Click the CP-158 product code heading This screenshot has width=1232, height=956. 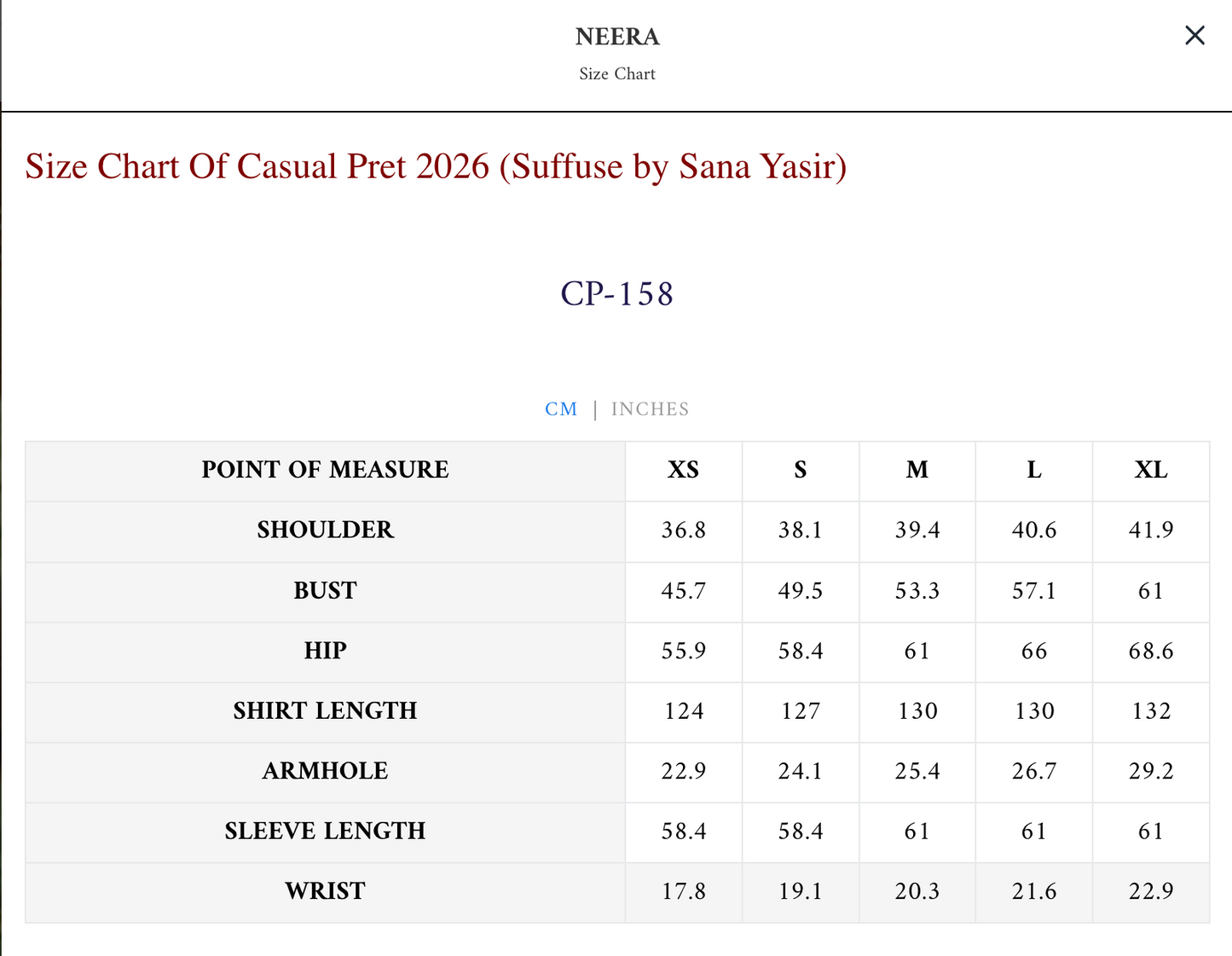tap(616, 294)
